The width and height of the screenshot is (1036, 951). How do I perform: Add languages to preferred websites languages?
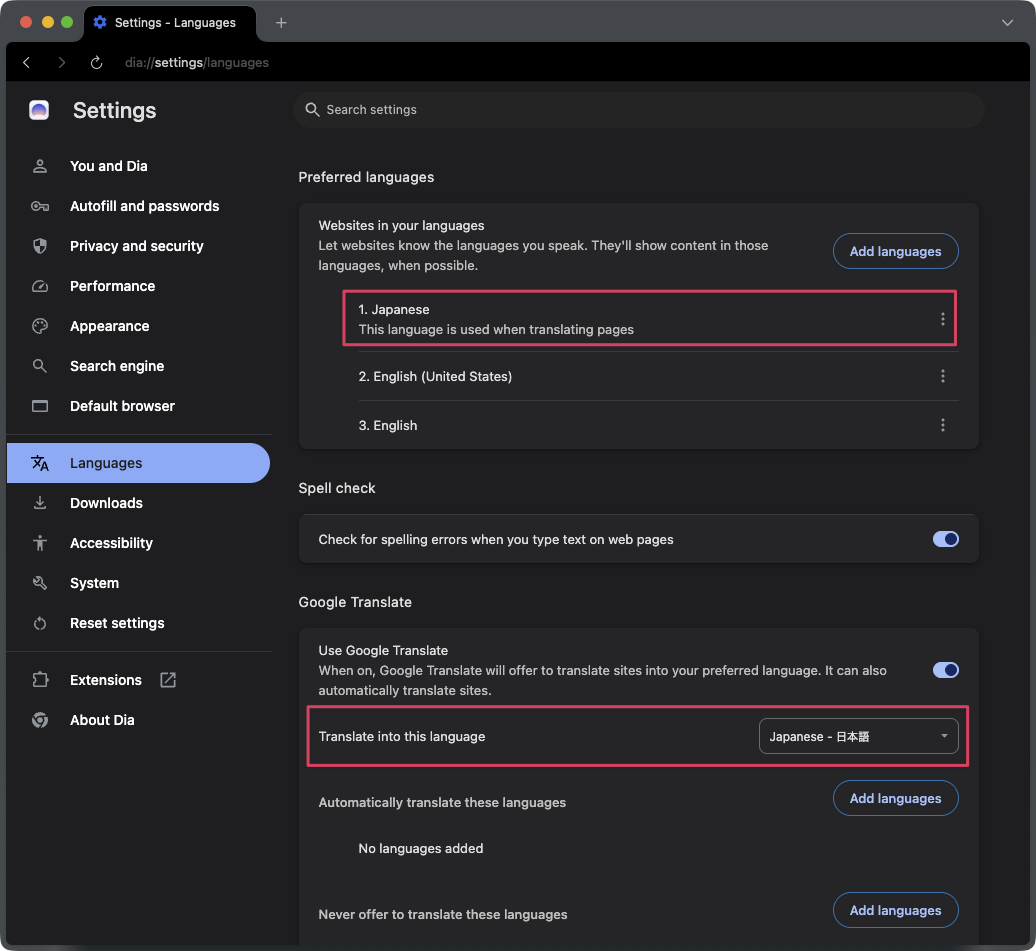coord(895,251)
